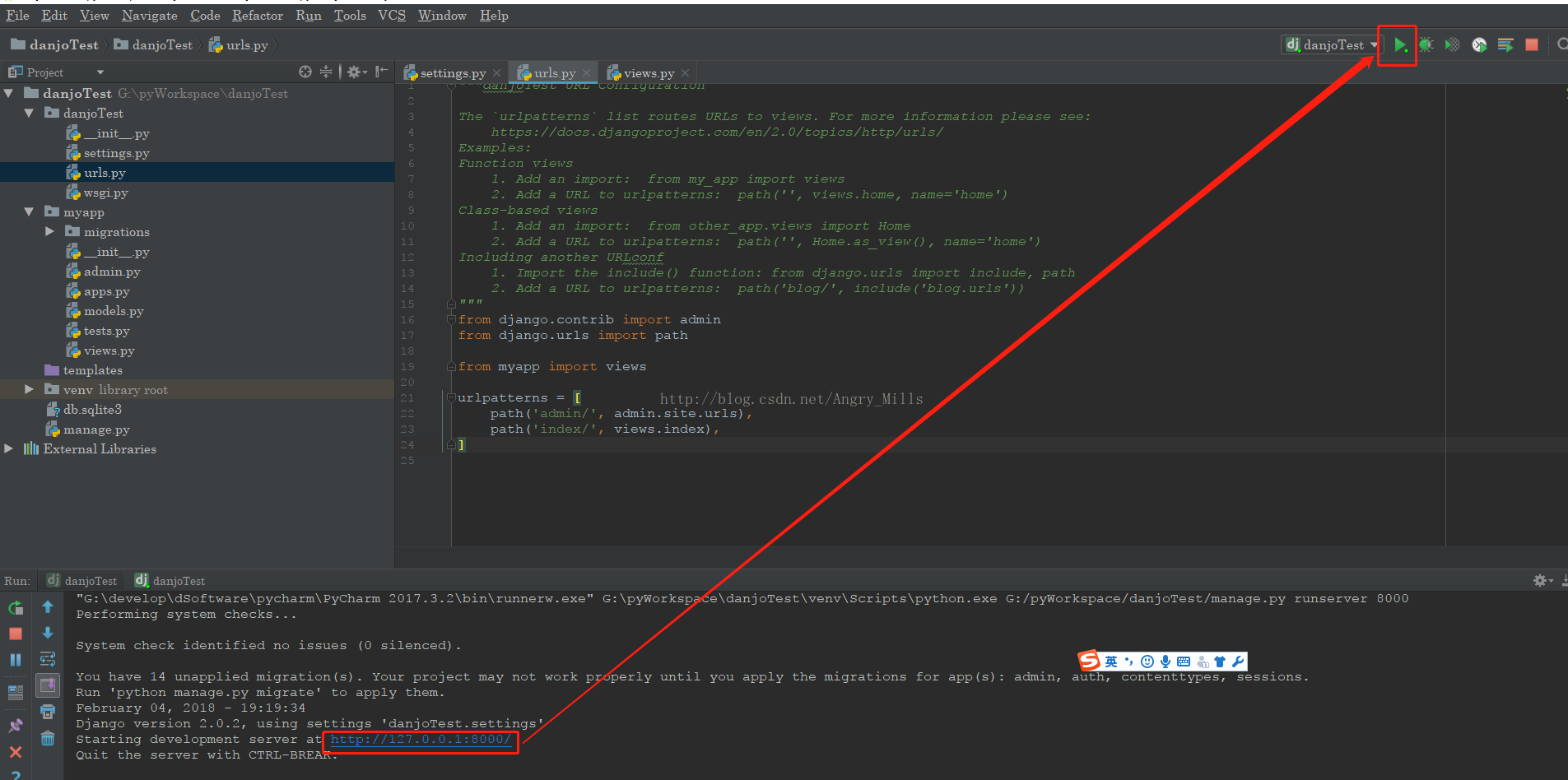The height and width of the screenshot is (780, 1568).
Task: Switch to the settings.py editor tab
Action: tap(452, 73)
